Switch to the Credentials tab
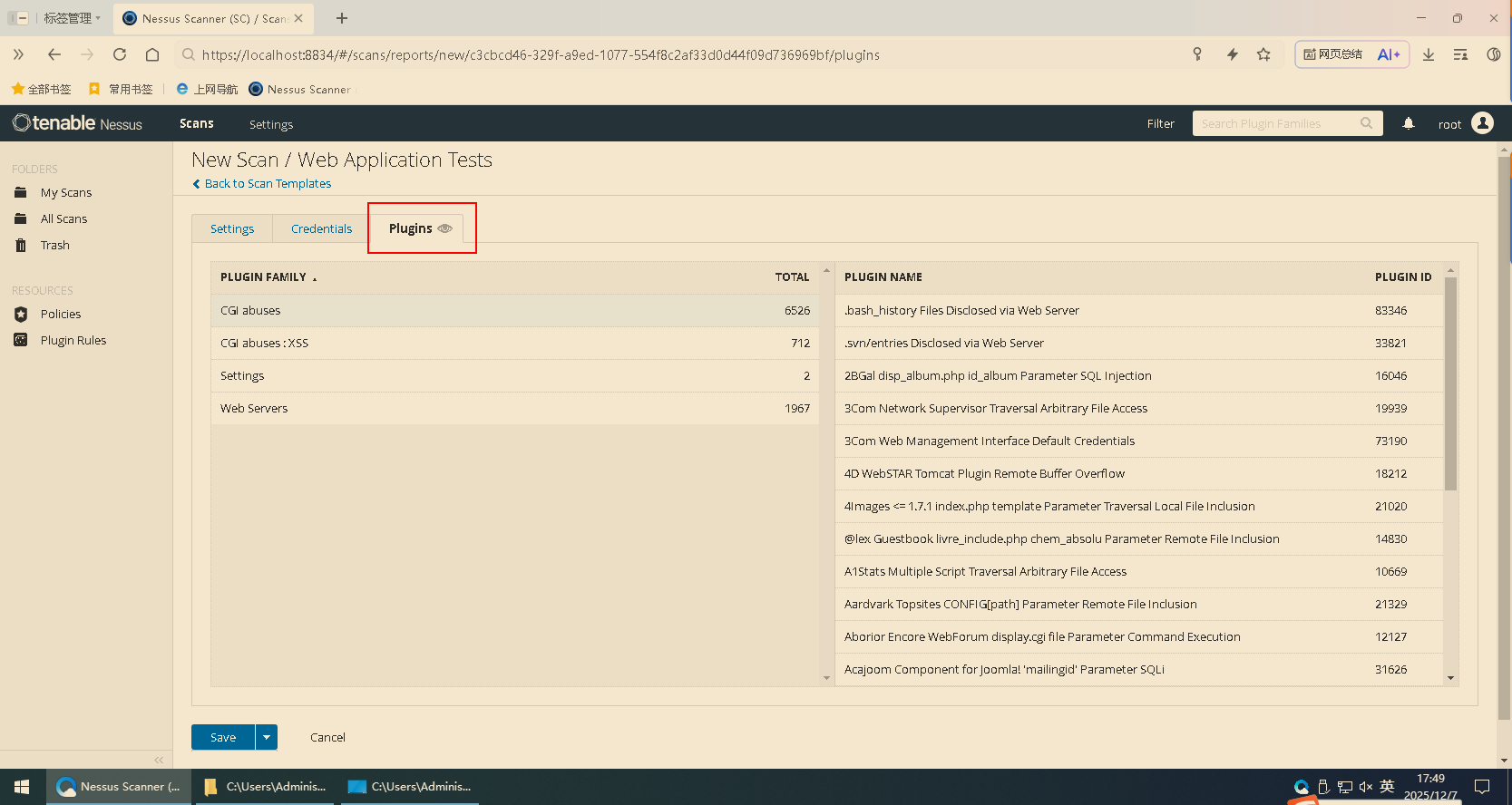Viewport: 1512px width, 805px height. (x=321, y=229)
